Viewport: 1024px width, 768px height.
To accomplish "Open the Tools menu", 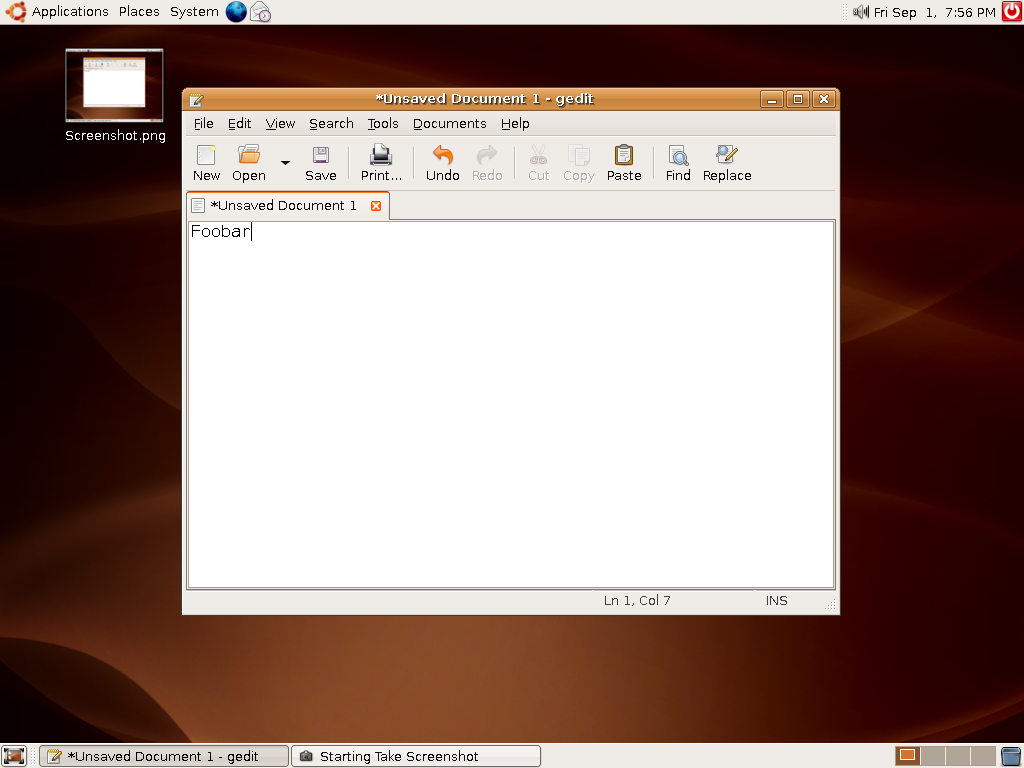I will tap(382, 124).
